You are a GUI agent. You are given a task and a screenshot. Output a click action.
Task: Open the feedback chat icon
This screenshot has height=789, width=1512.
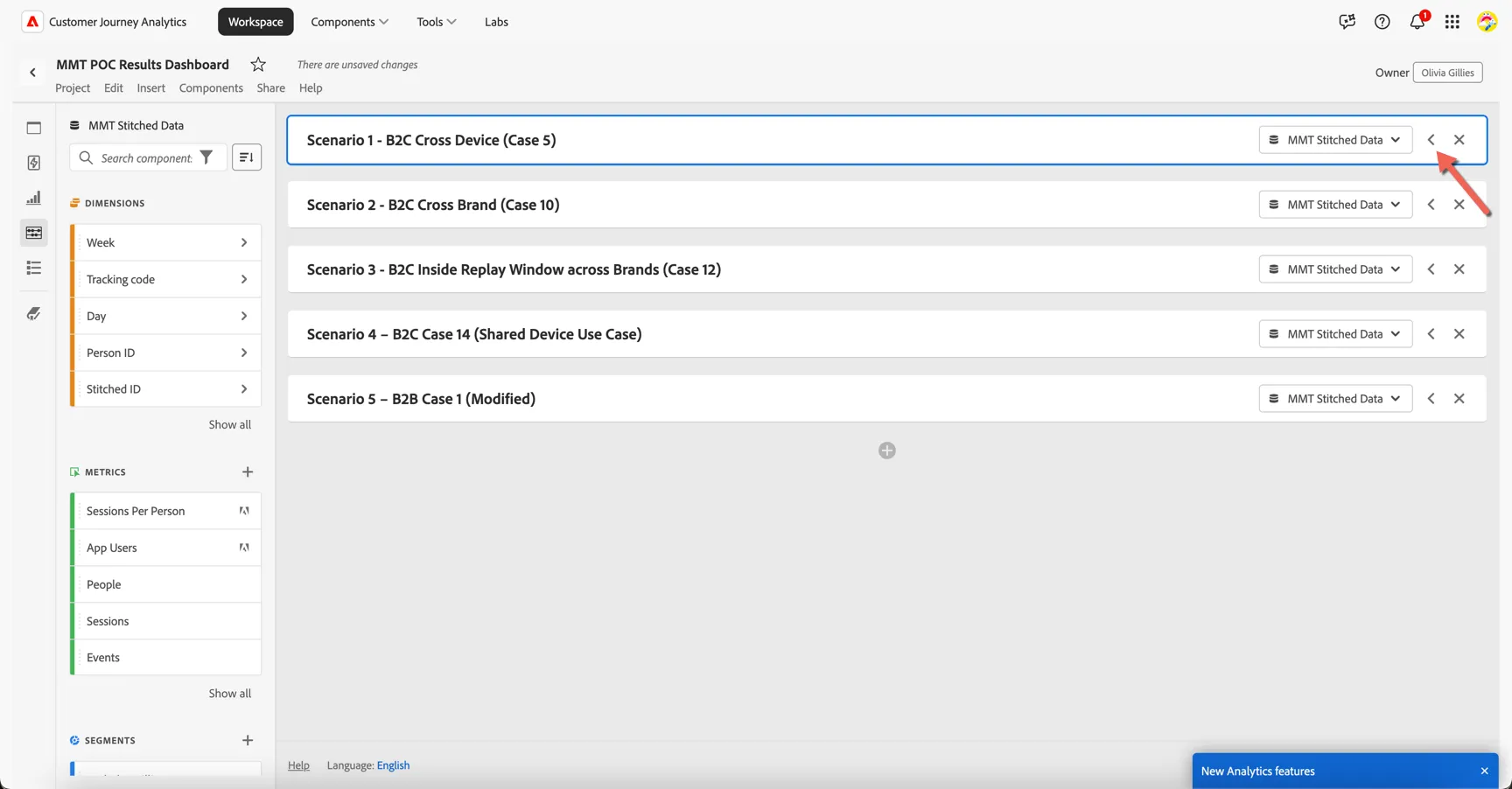click(1347, 22)
